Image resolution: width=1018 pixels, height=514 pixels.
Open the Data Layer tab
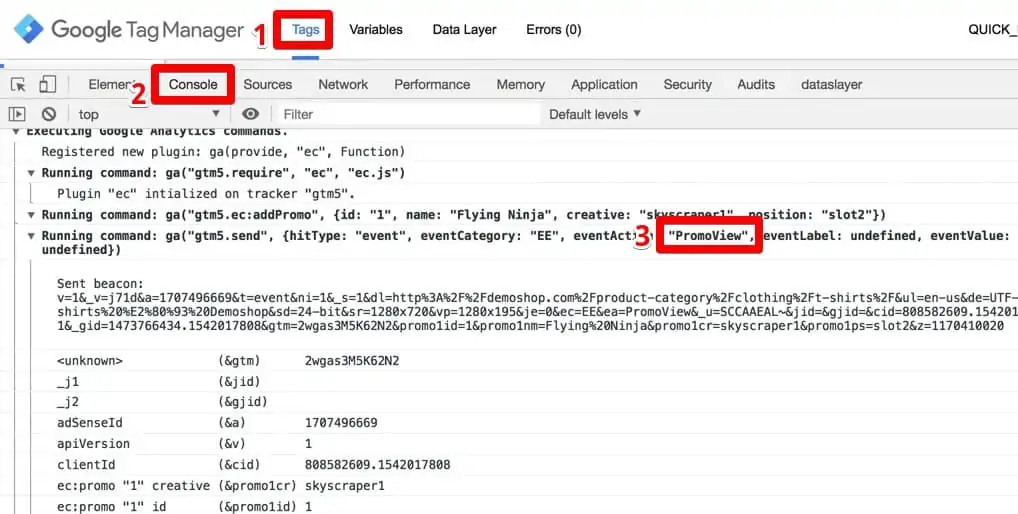click(x=464, y=29)
